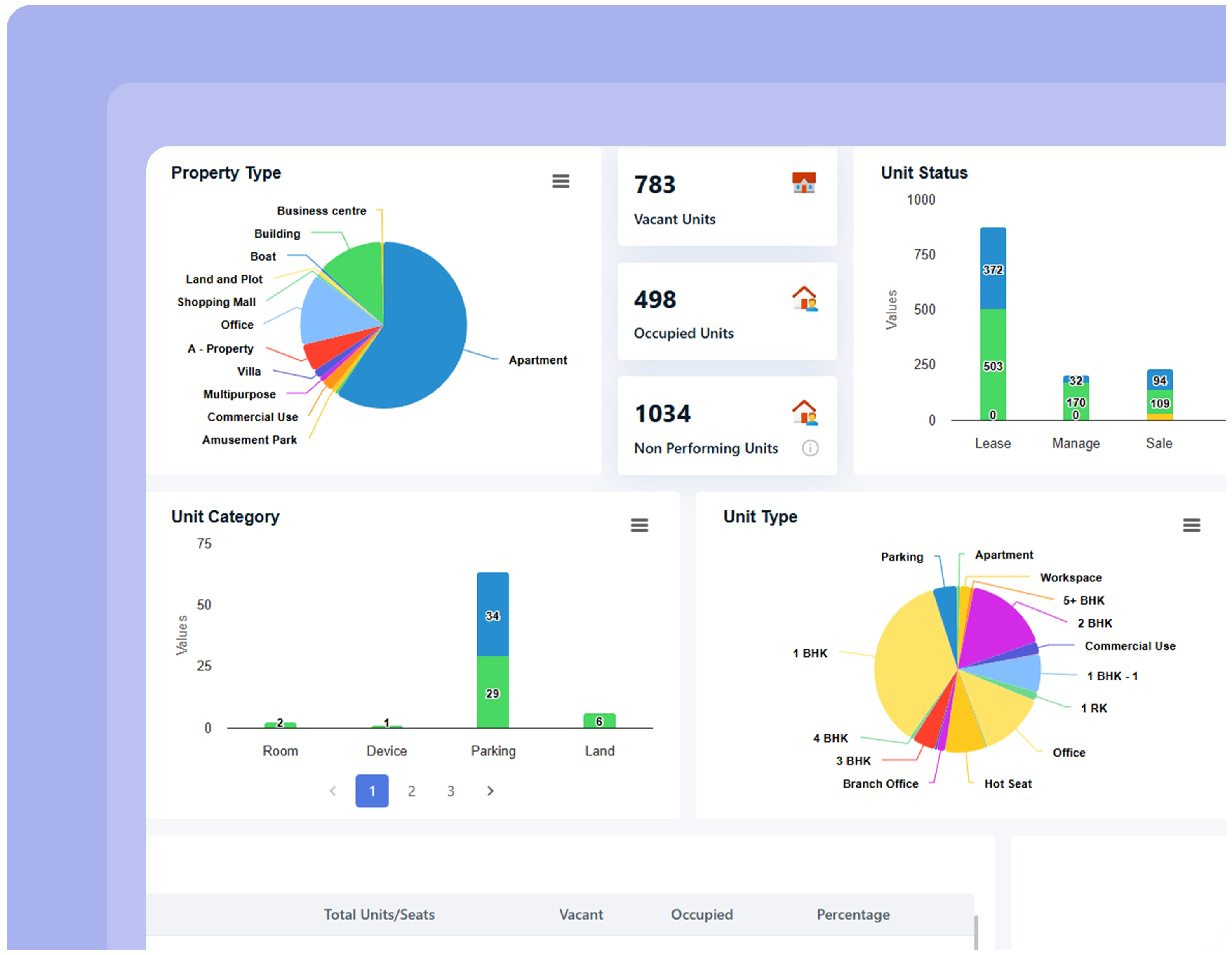Open the Property Type chart hamburger menu
Image resolution: width=1232 pixels, height=955 pixels.
pos(560,181)
